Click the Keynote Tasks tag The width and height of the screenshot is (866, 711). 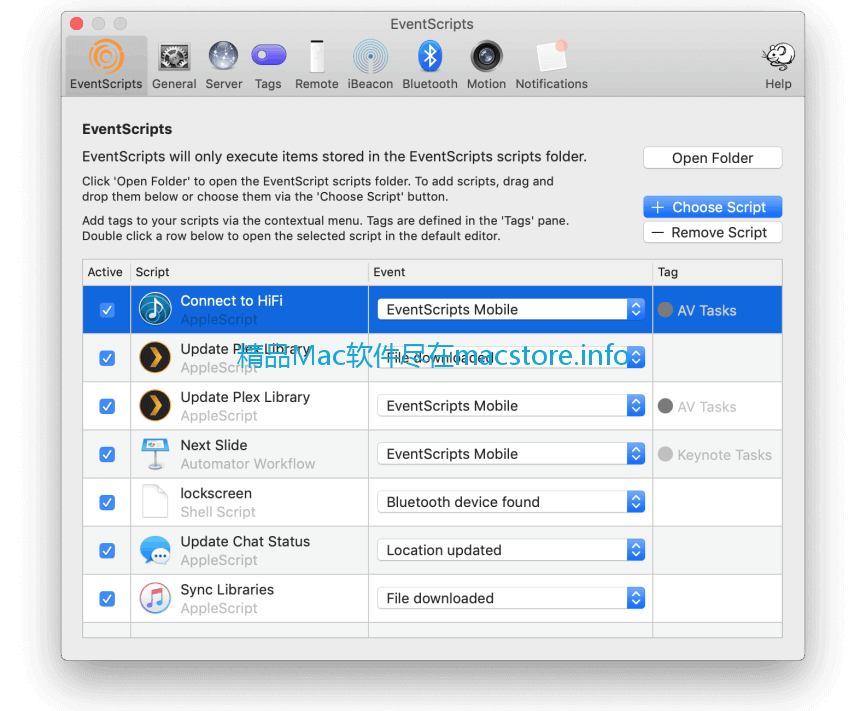(x=715, y=455)
